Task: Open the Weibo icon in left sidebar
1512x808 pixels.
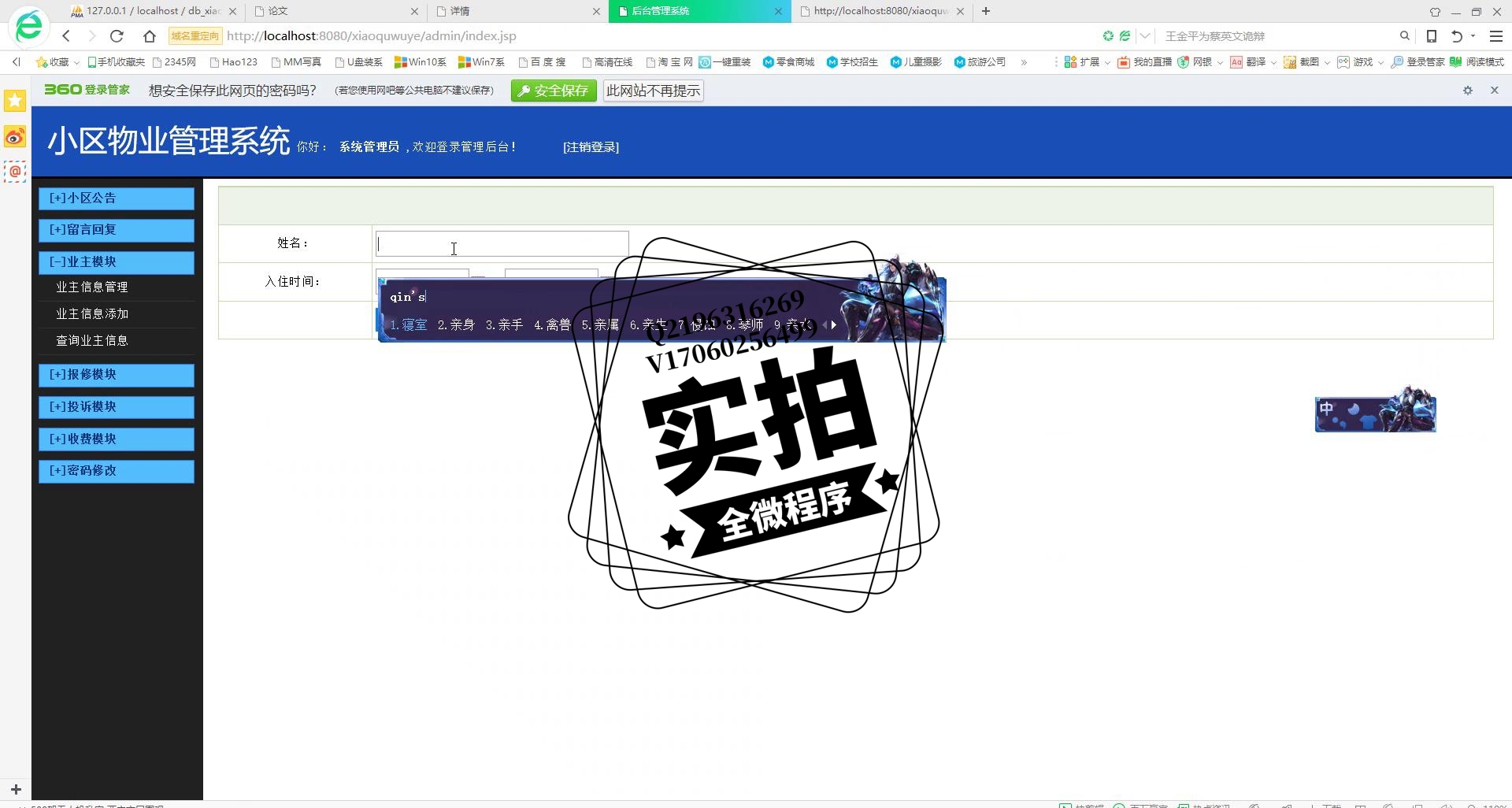Action: click(x=15, y=137)
